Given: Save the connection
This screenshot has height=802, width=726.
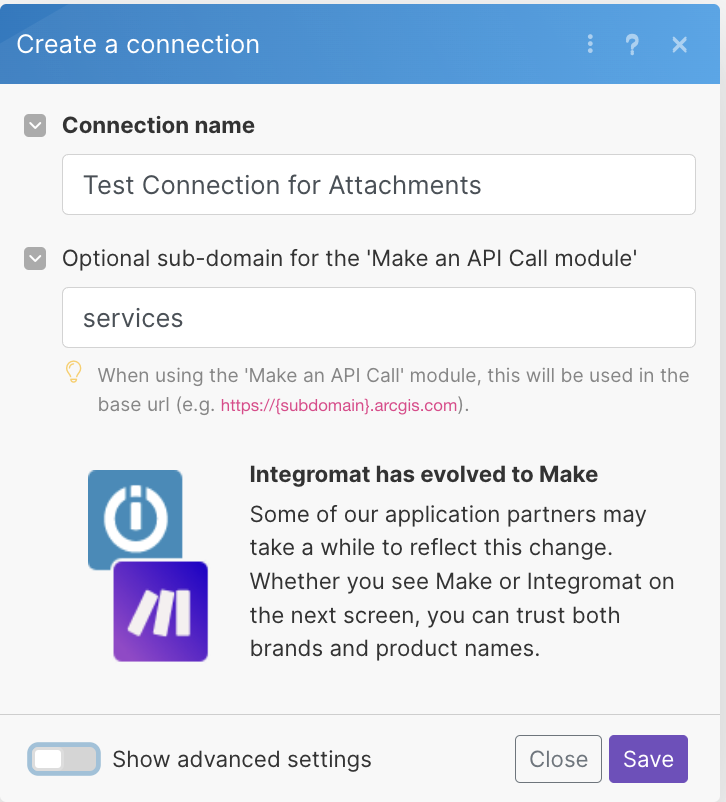Looking at the screenshot, I should pyautogui.click(x=648, y=759).
